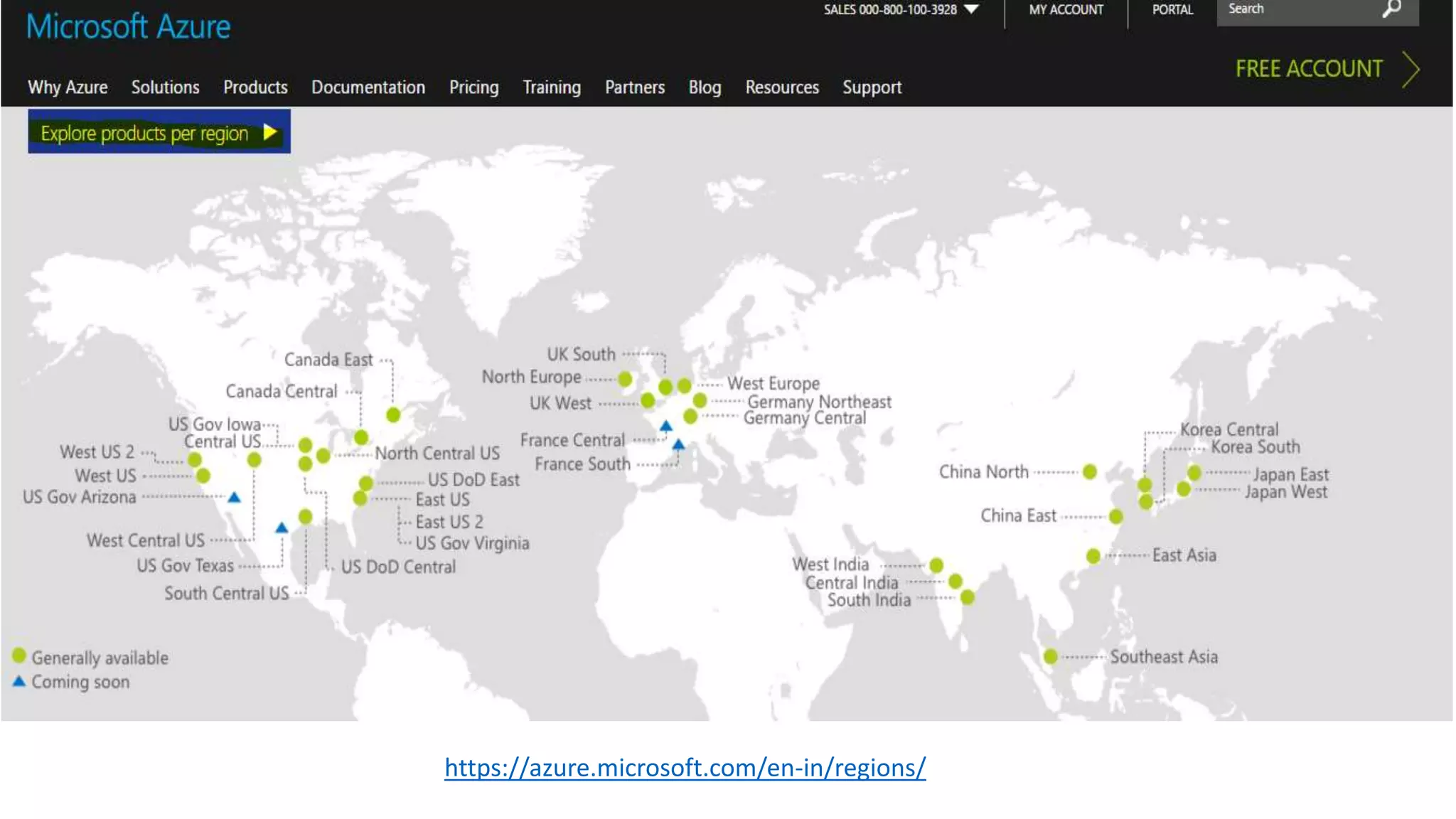This screenshot has height=819, width=1456.
Task: Click the West India region dot
Action: coord(936,566)
